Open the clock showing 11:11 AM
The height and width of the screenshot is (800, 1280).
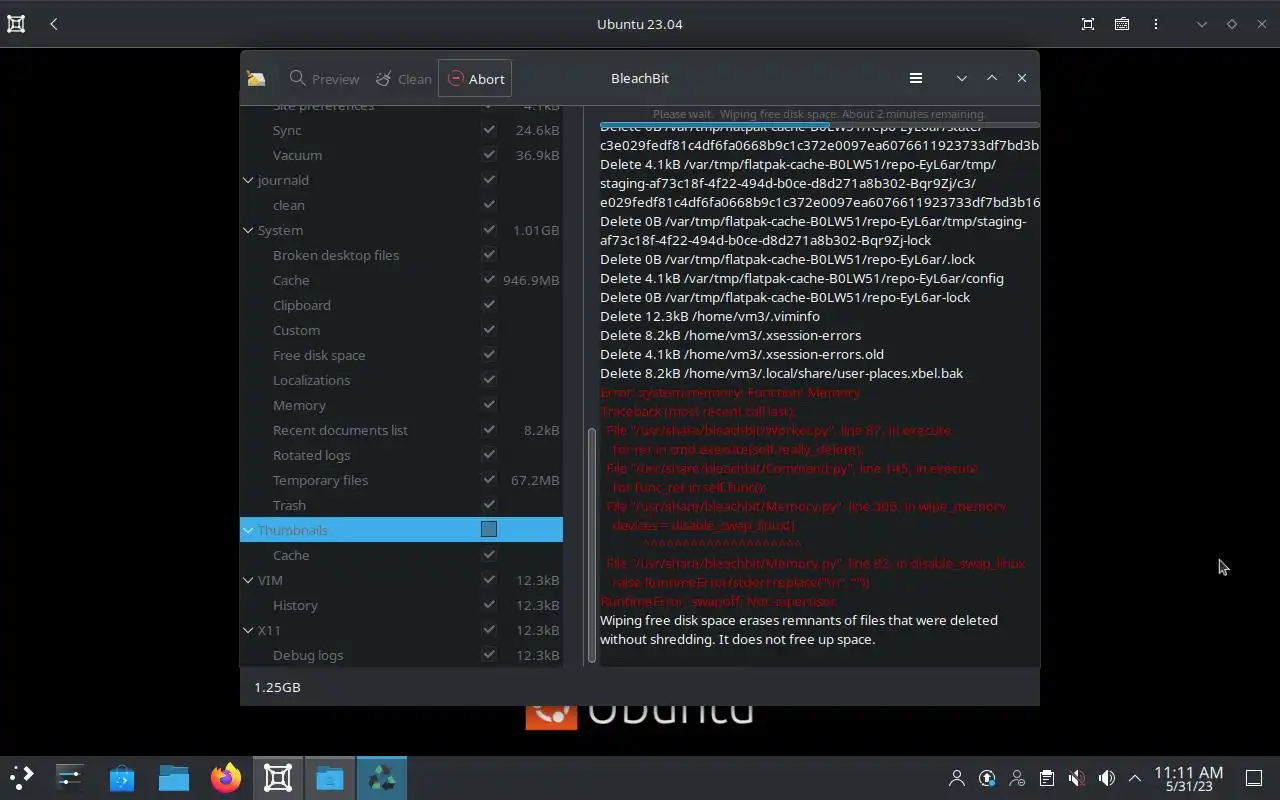click(x=1188, y=778)
